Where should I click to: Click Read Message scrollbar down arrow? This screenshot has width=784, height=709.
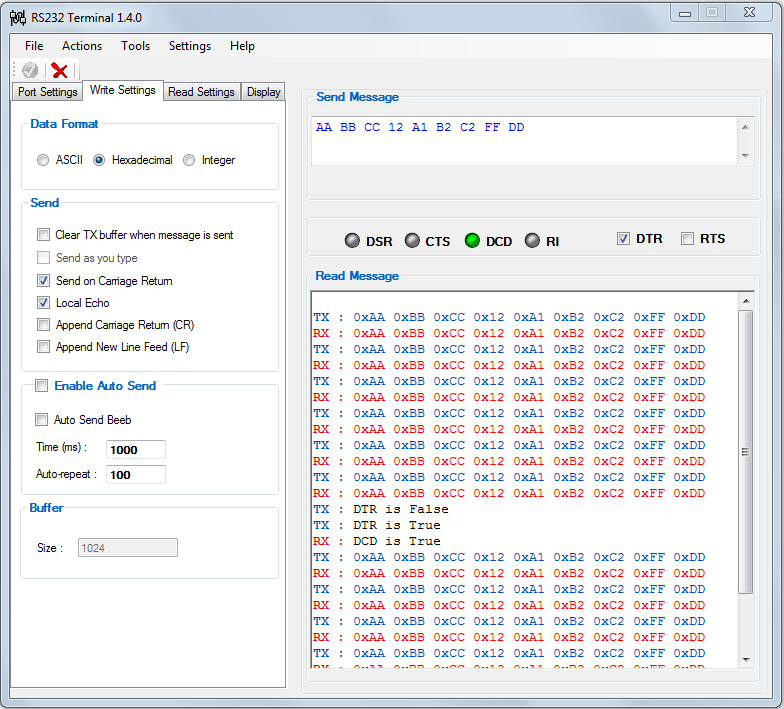point(746,660)
